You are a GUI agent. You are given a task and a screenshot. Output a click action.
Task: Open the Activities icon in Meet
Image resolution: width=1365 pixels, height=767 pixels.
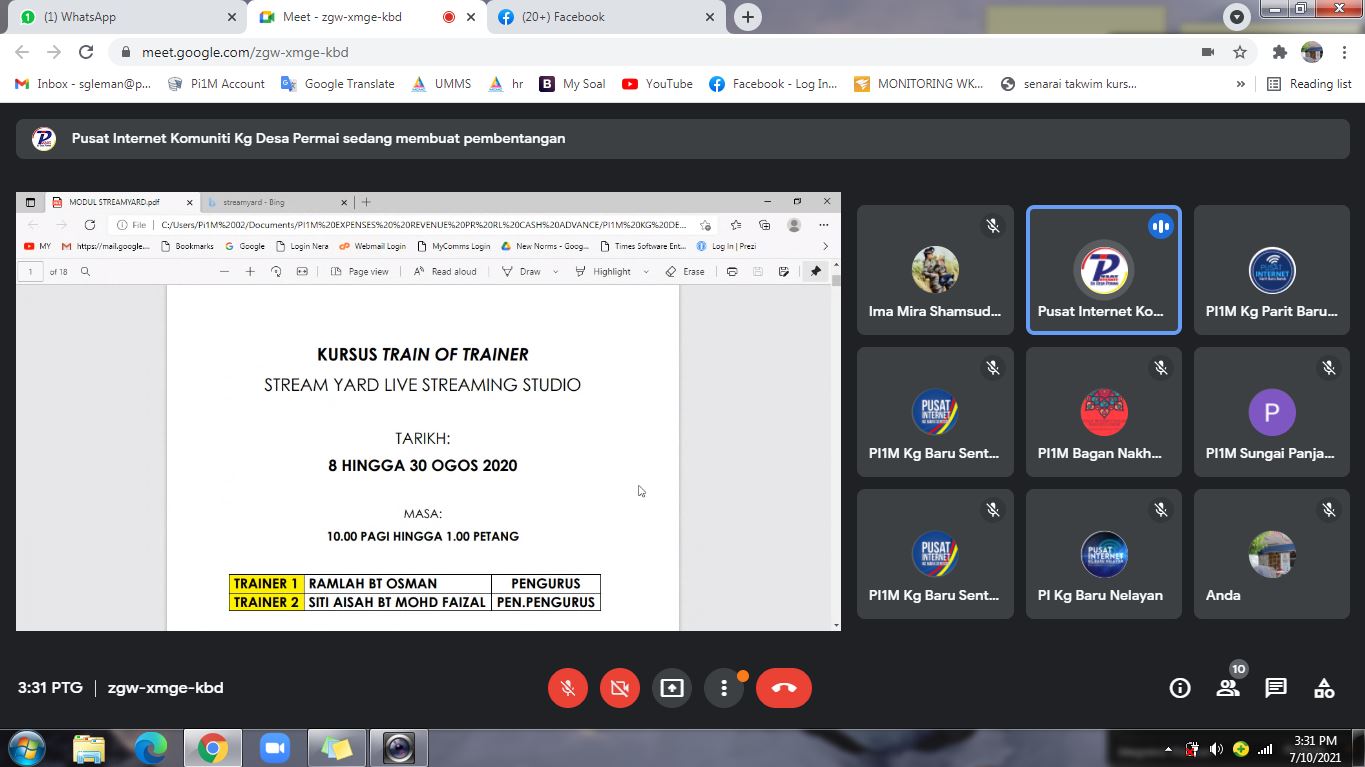(x=1324, y=688)
